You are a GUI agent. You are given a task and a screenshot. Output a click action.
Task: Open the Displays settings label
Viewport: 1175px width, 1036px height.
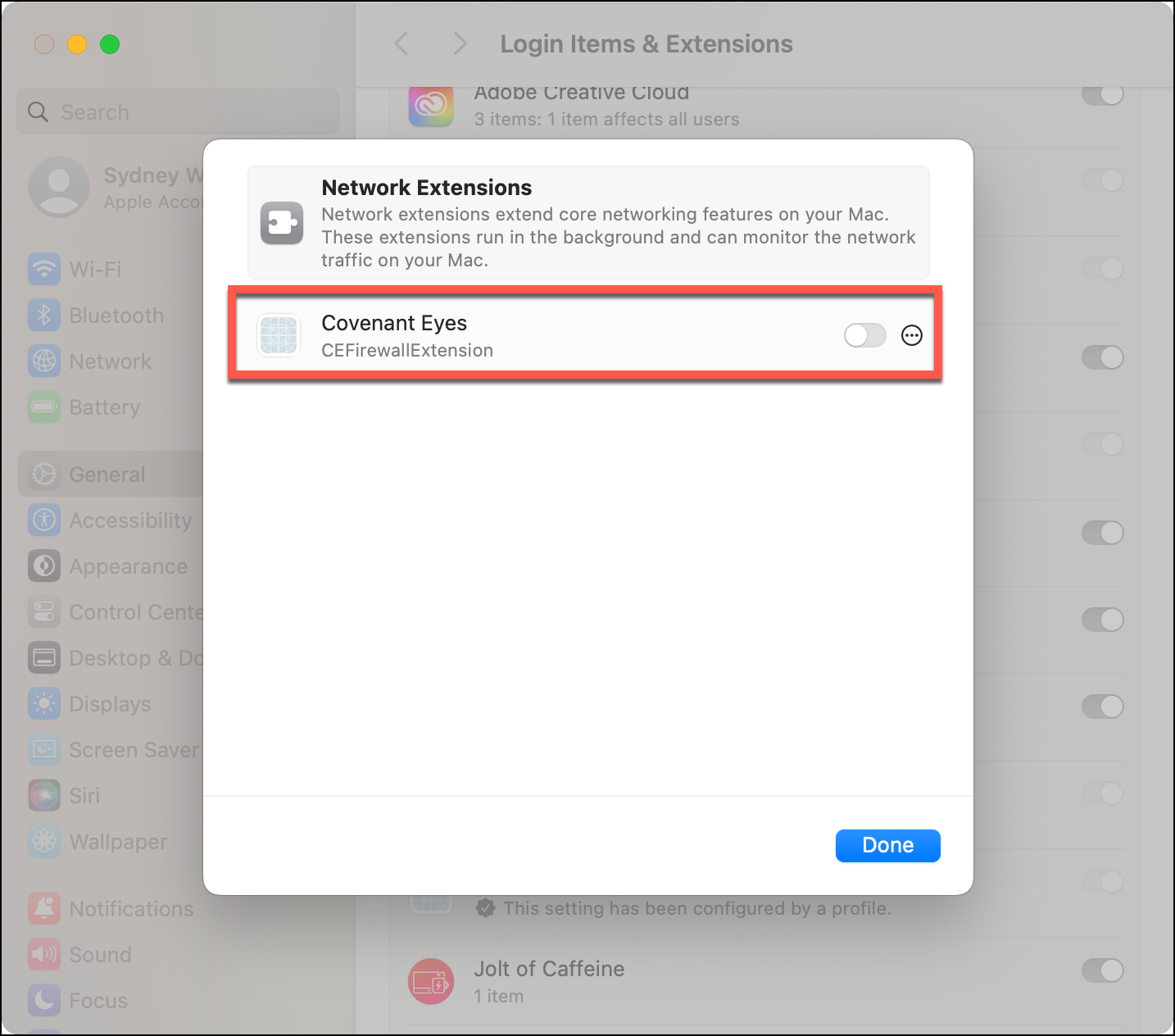[110, 704]
